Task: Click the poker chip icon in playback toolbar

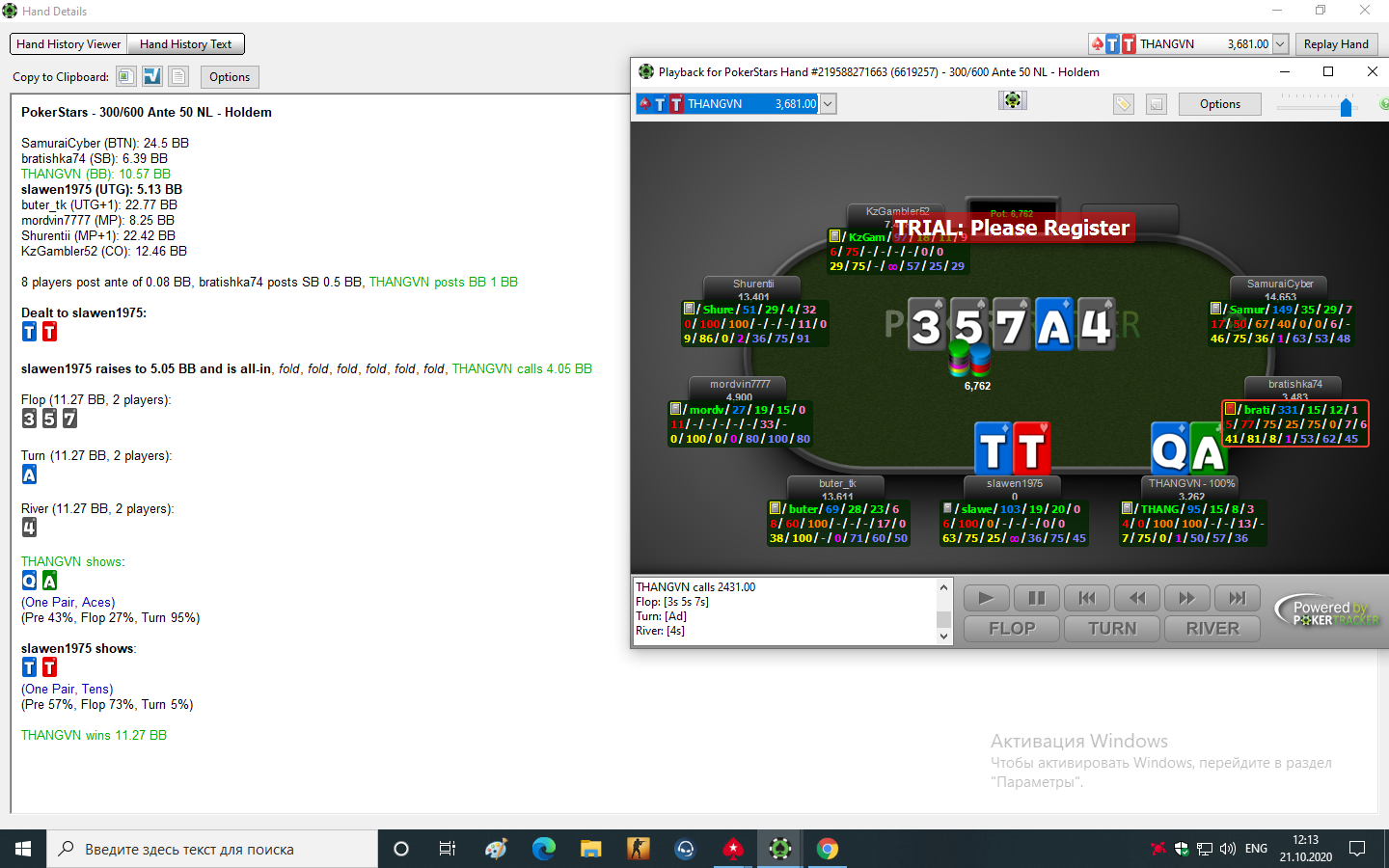Action: coord(1013,100)
